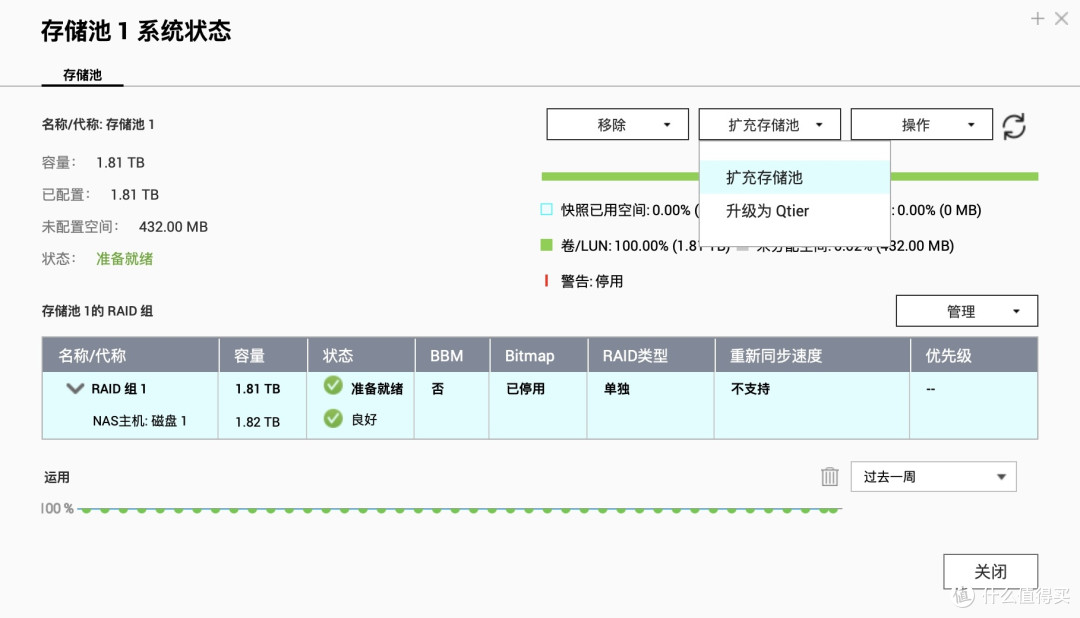Click the 关闭 button

[990, 570]
